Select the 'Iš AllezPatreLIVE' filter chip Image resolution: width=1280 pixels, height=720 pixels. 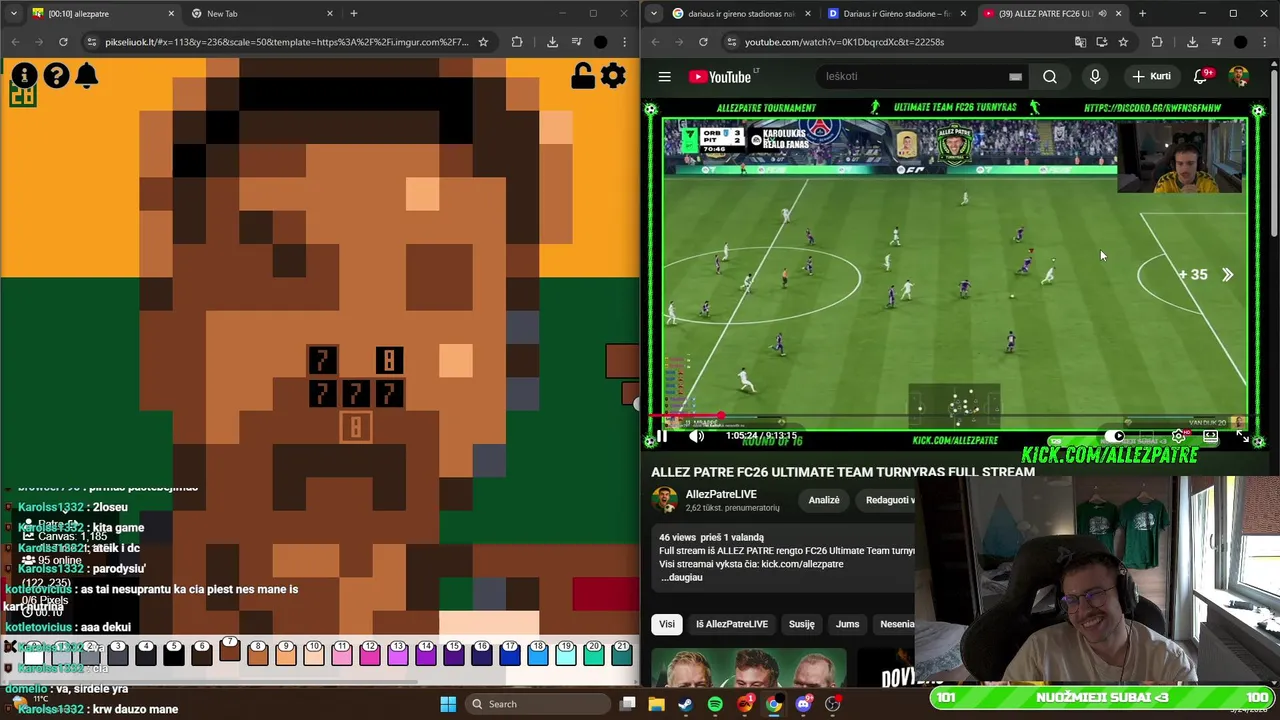click(x=732, y=624)
